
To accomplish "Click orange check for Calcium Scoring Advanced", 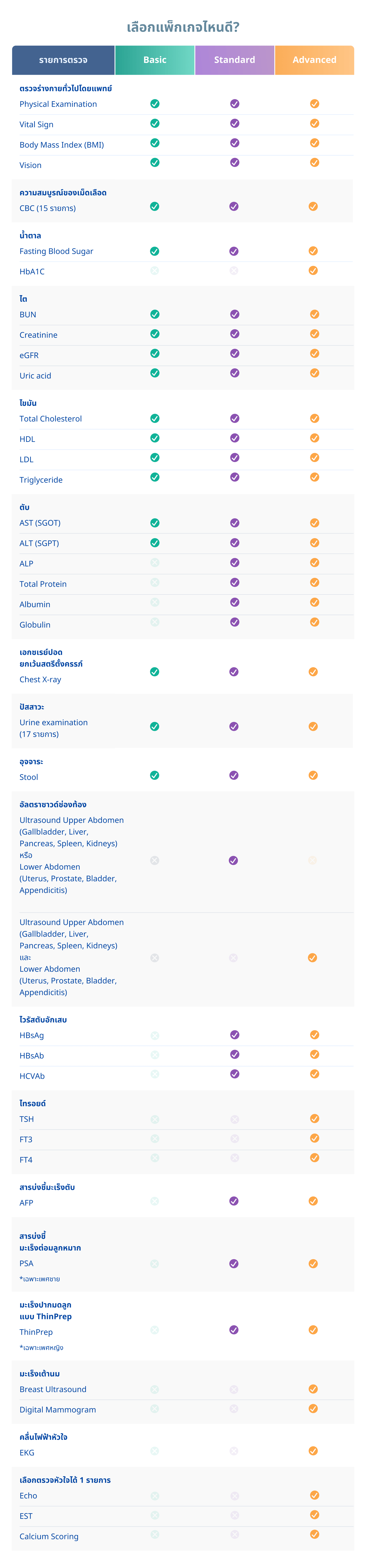I will (x=314, y=1534).
